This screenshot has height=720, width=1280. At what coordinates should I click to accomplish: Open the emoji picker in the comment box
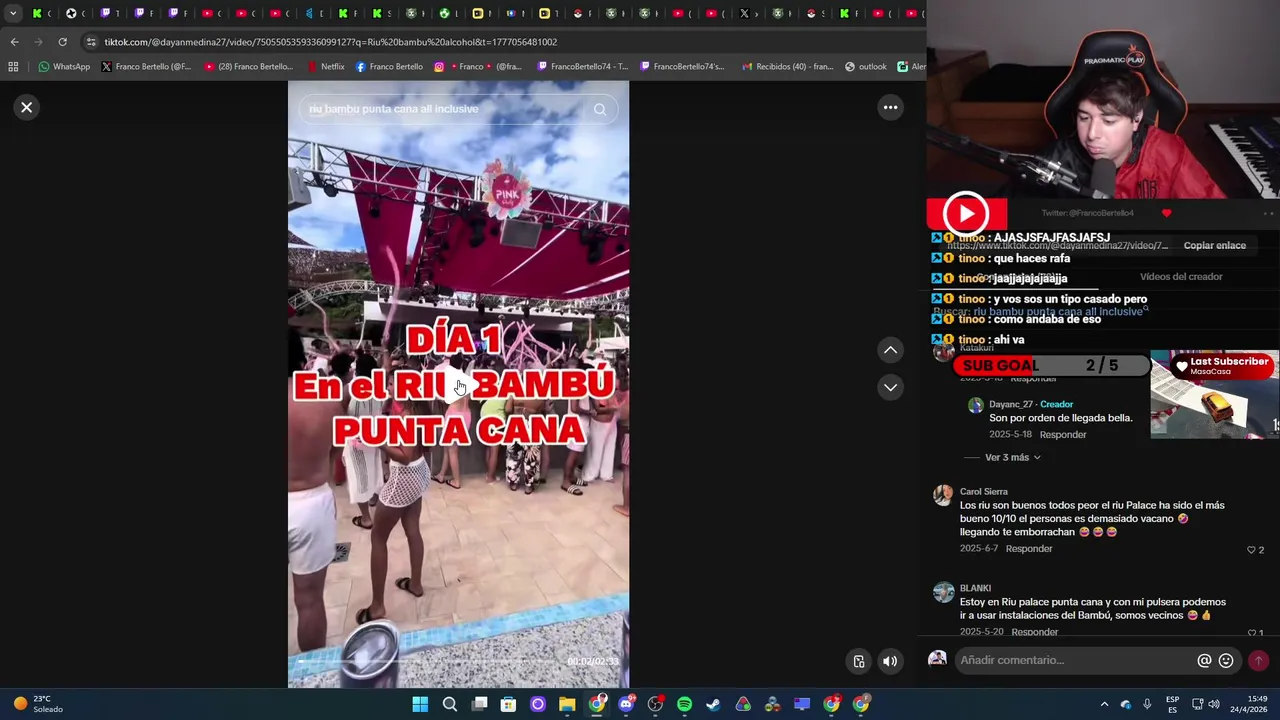[x=1226, y=660]
